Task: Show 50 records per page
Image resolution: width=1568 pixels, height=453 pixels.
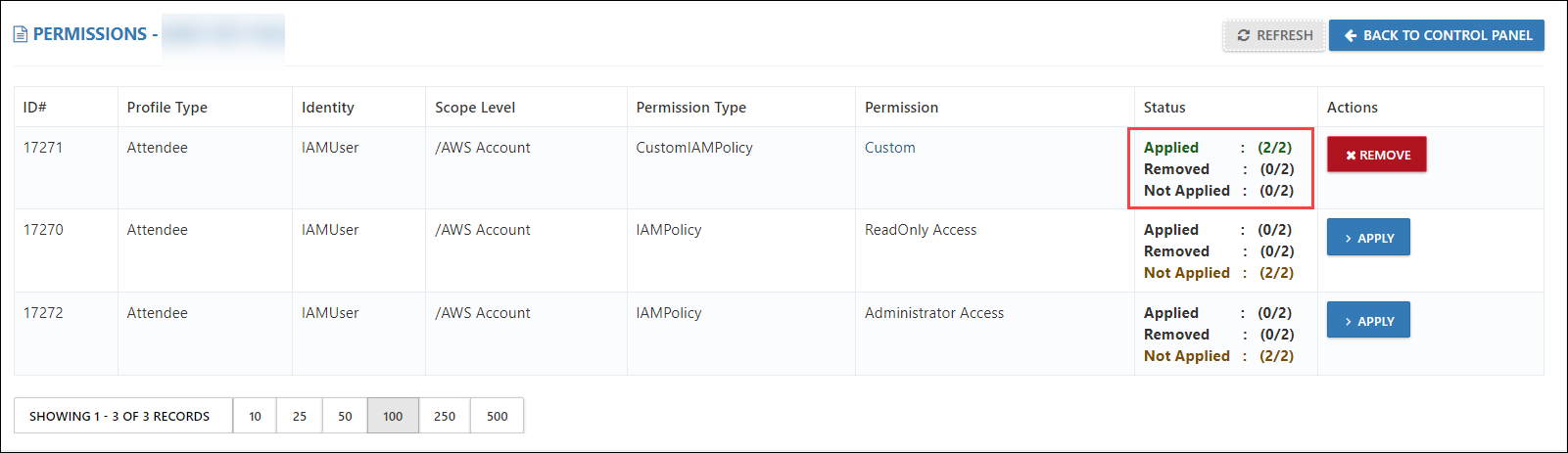Action: pyautogui.click(x=345, y=416)
